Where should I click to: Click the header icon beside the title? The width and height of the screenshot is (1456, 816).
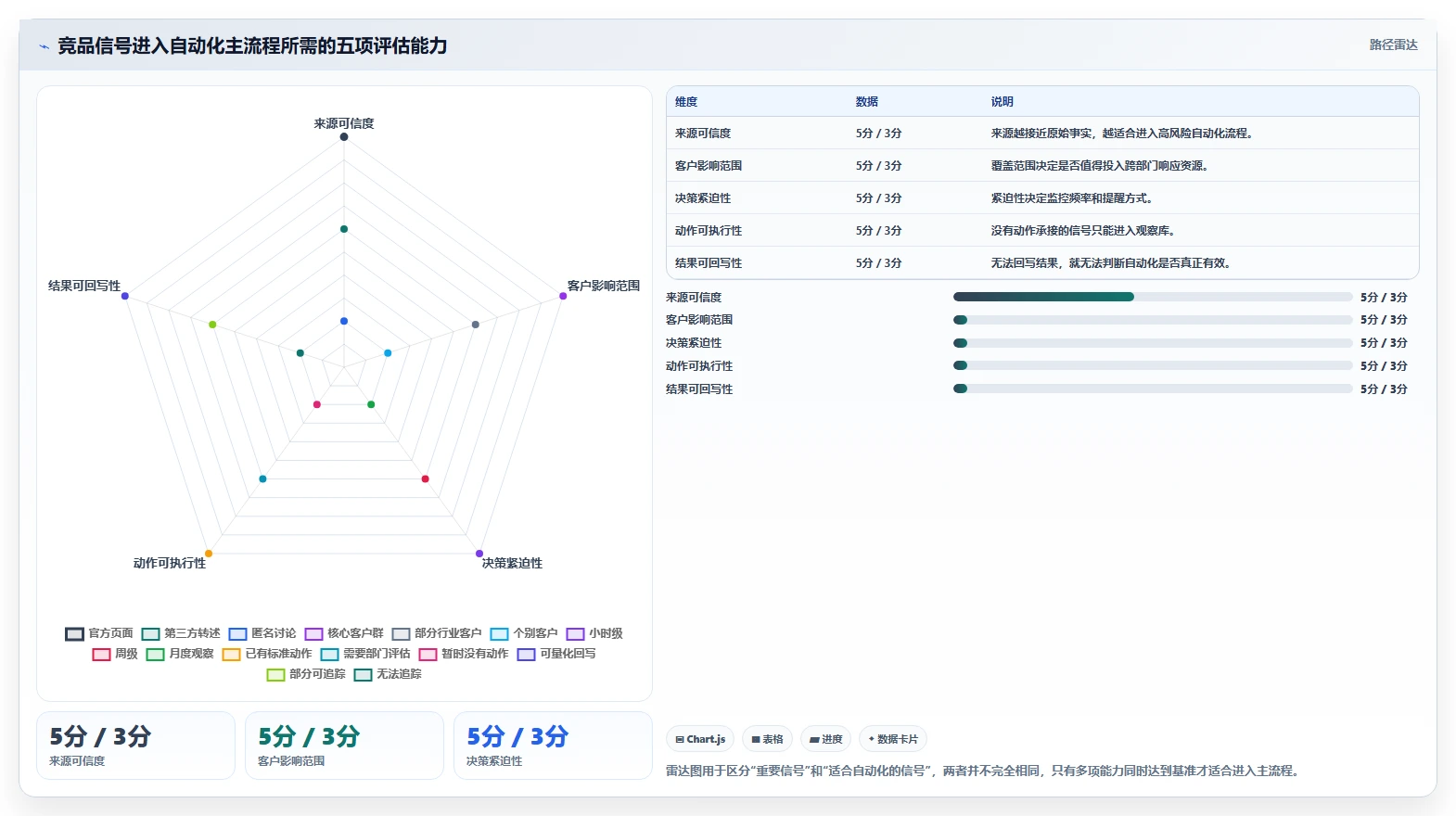[x=44, y=46]
